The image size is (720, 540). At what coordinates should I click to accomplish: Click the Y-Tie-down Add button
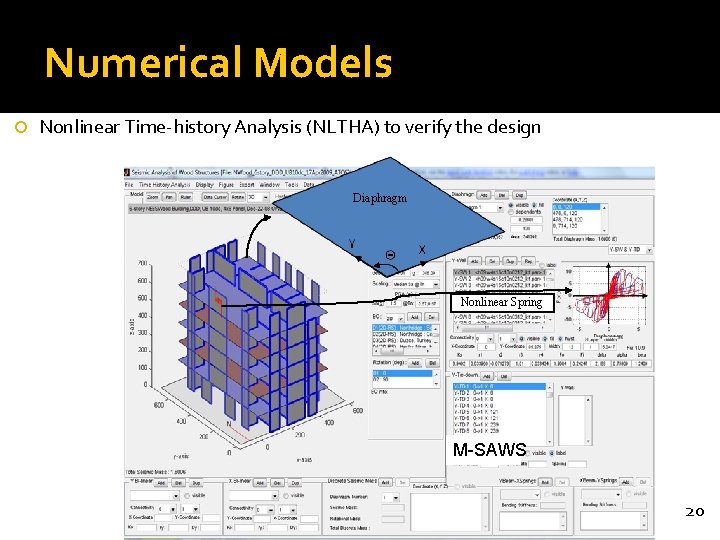487,377
